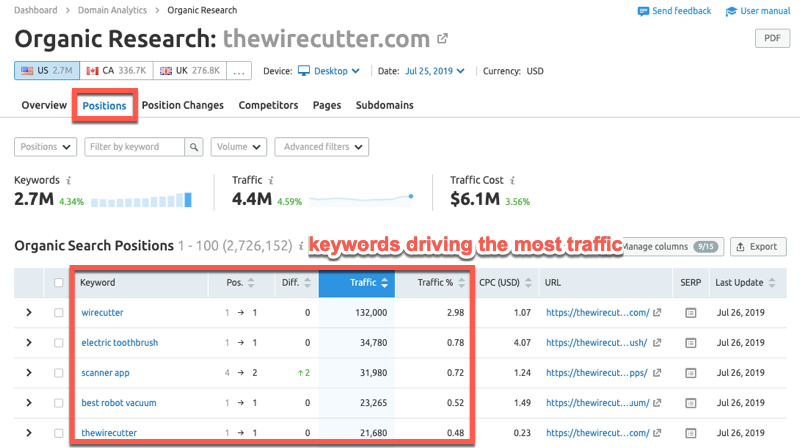Viewport: 800px width, 448px height.
Task: Click the scanner app keyword link
Action: (106, 373)
